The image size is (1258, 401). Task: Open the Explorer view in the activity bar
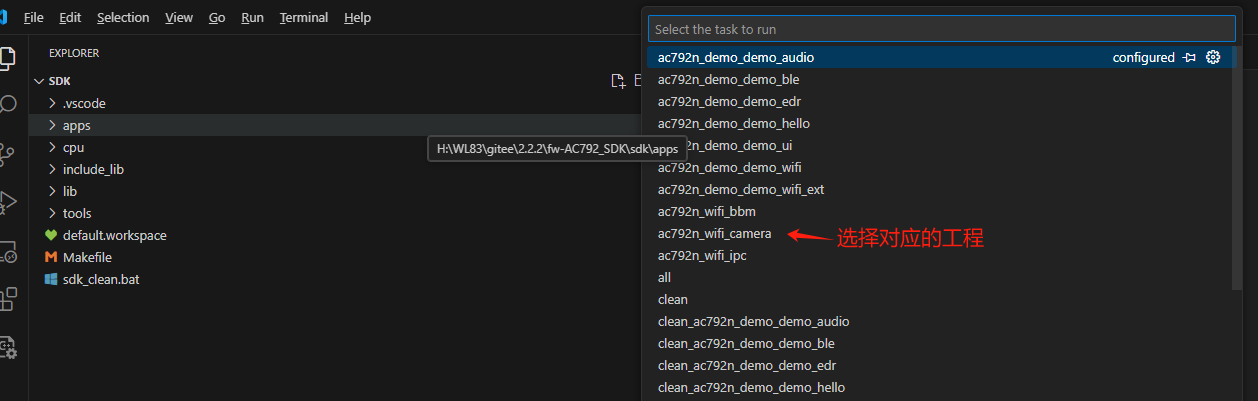tap(8, 56)
